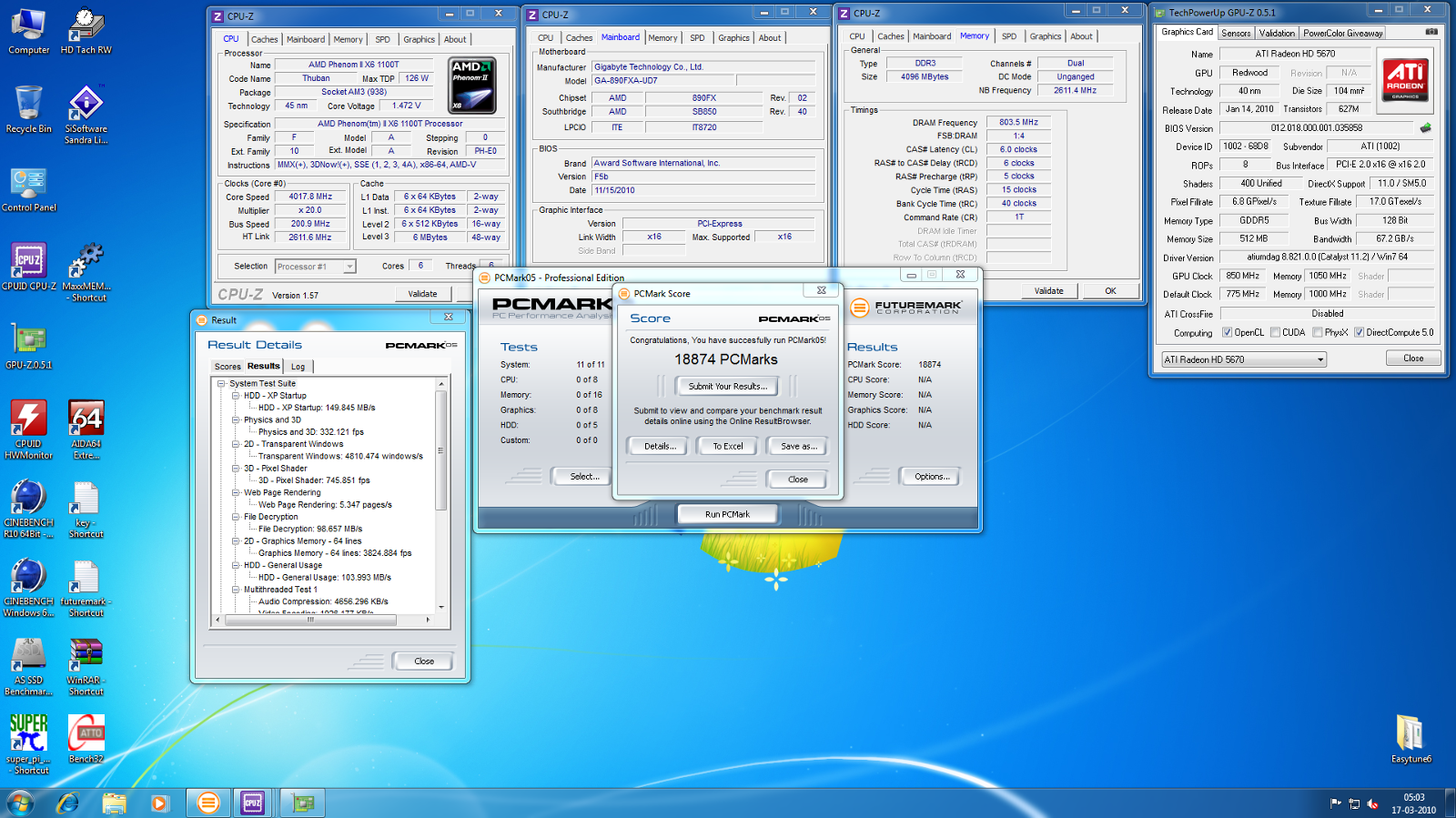Collapse Physics and 3D node
The width and height of the screenshot is (1456, 818).
coord(236,420)
